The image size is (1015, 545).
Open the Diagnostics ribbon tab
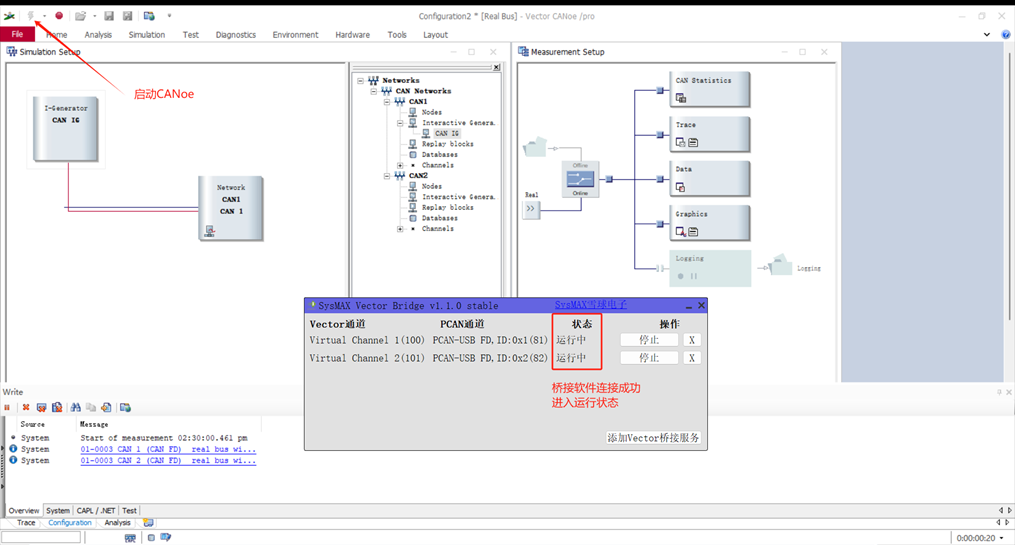click(x=236, y=35)
